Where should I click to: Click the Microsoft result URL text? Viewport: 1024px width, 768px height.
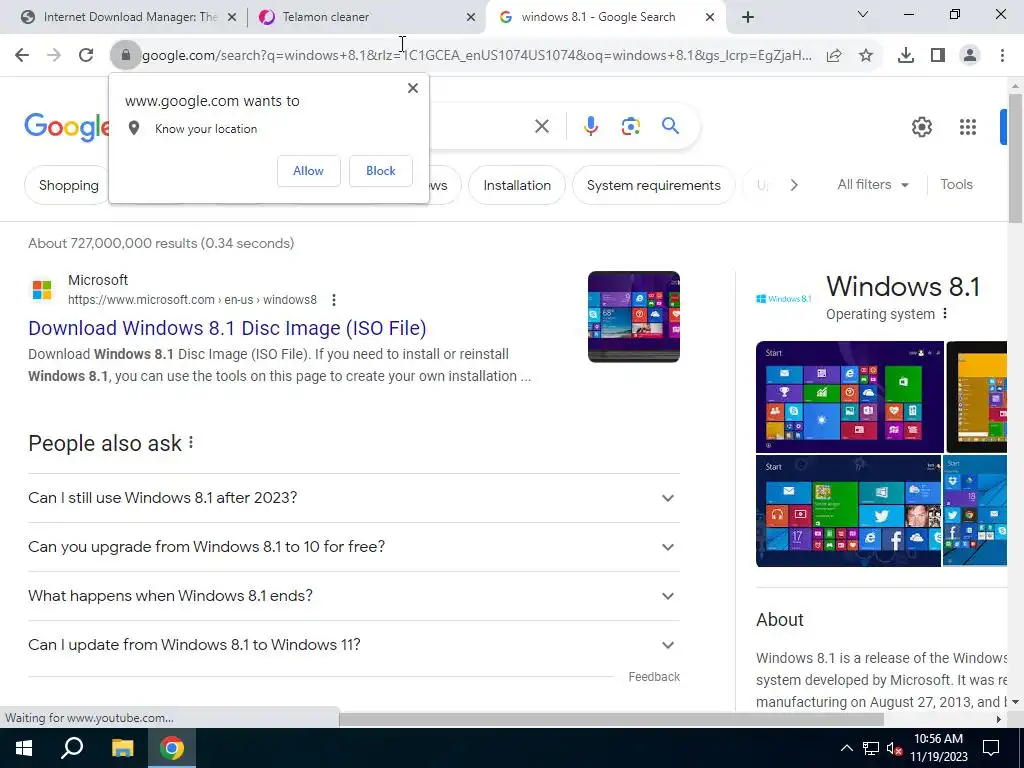(x=192, y=300)
